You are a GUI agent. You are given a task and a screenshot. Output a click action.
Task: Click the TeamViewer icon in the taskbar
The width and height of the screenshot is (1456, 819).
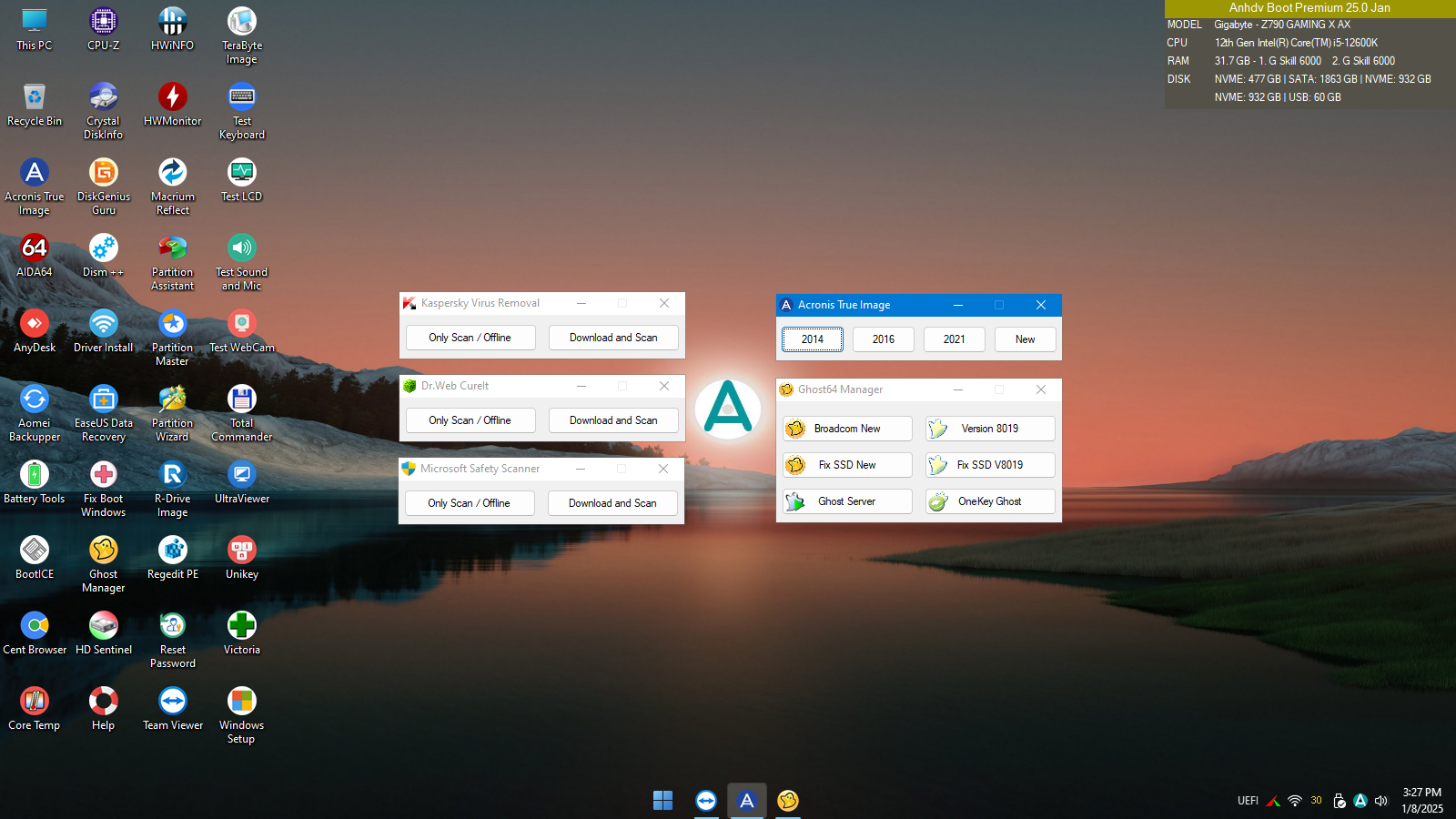[705, 801]
